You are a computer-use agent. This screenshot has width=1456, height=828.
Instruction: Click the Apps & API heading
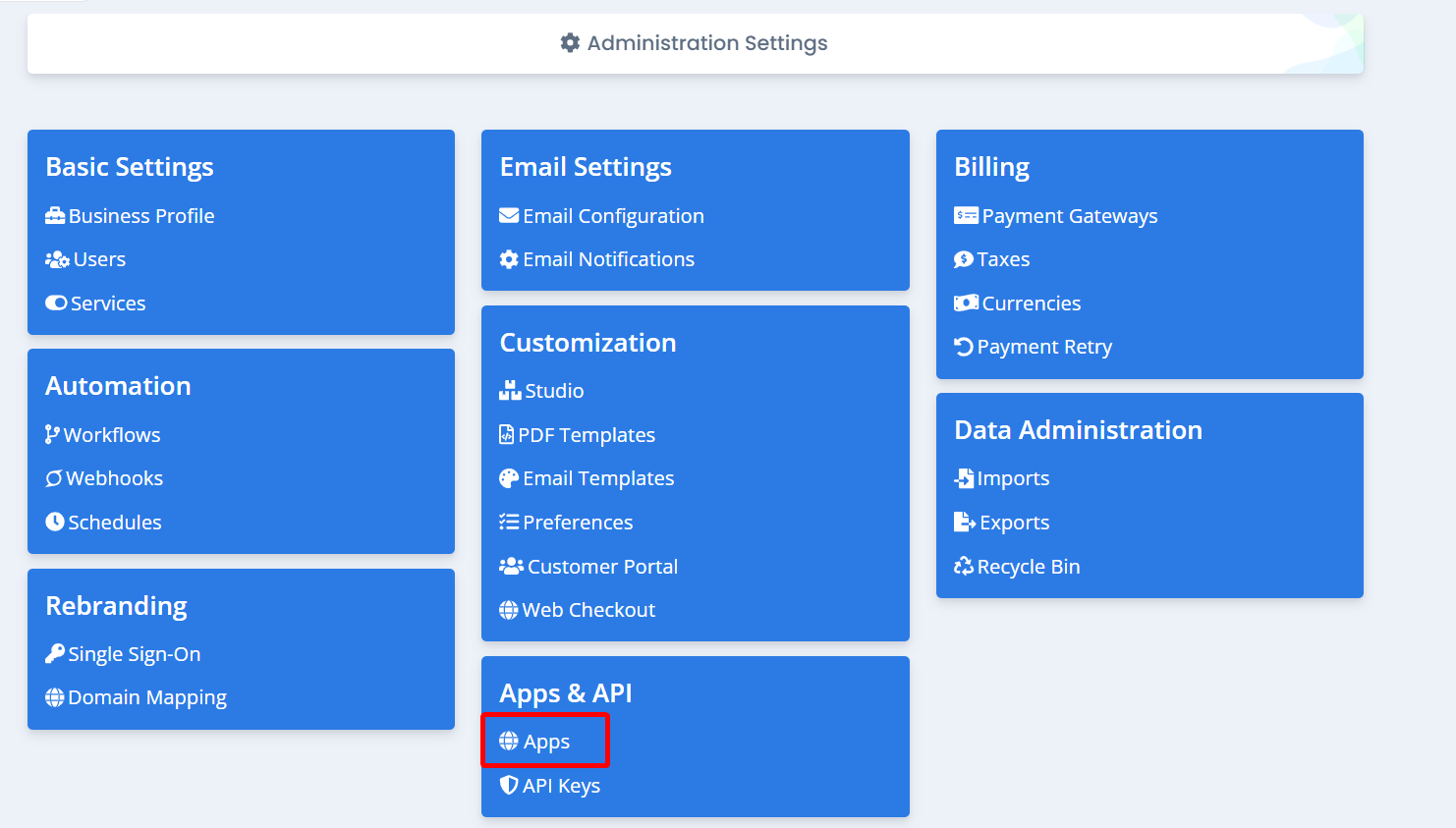click(566, 694)
